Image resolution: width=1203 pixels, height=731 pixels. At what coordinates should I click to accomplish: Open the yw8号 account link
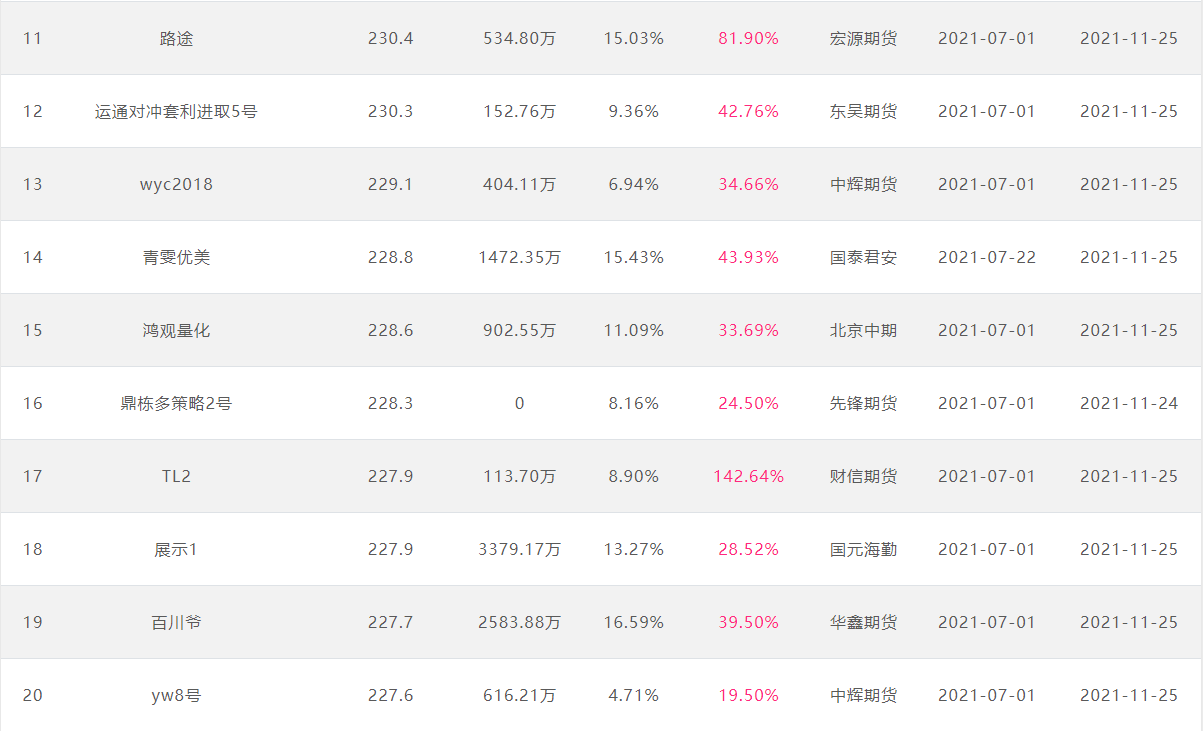pyautogui.click(x=176, y=696)
